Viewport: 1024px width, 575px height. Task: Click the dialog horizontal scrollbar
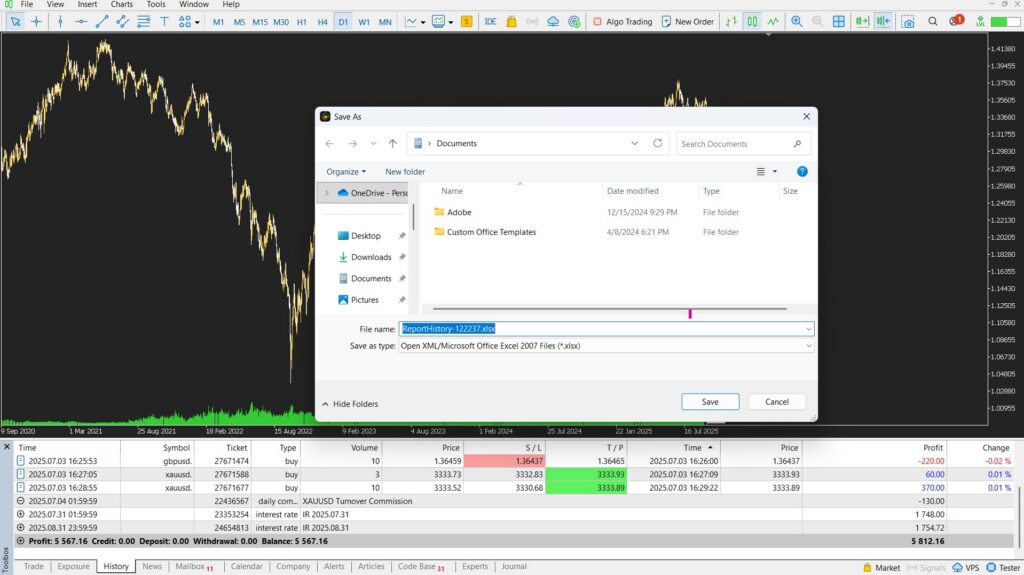coord(609,308)
